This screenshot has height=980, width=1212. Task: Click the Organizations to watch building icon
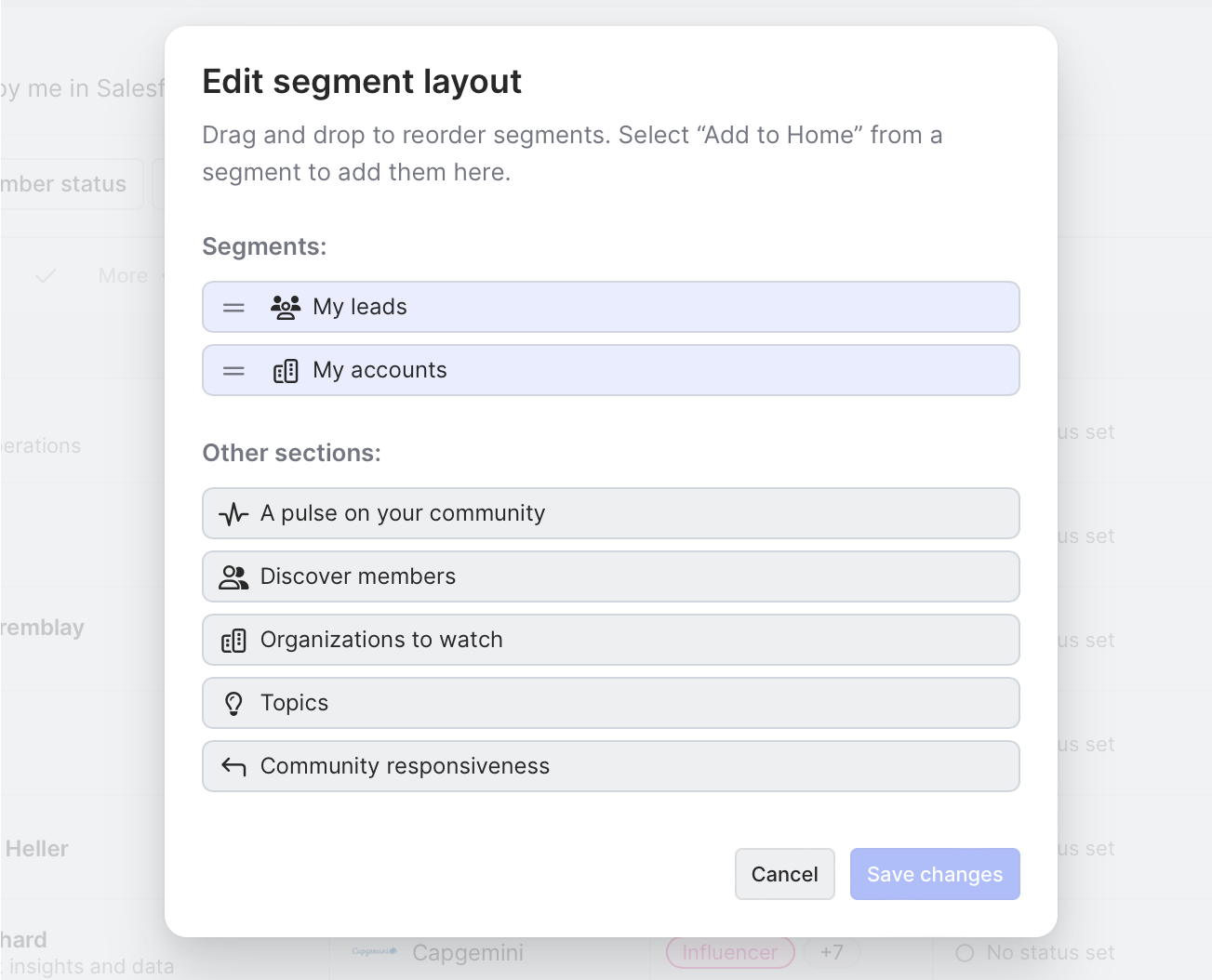point(233,641)
